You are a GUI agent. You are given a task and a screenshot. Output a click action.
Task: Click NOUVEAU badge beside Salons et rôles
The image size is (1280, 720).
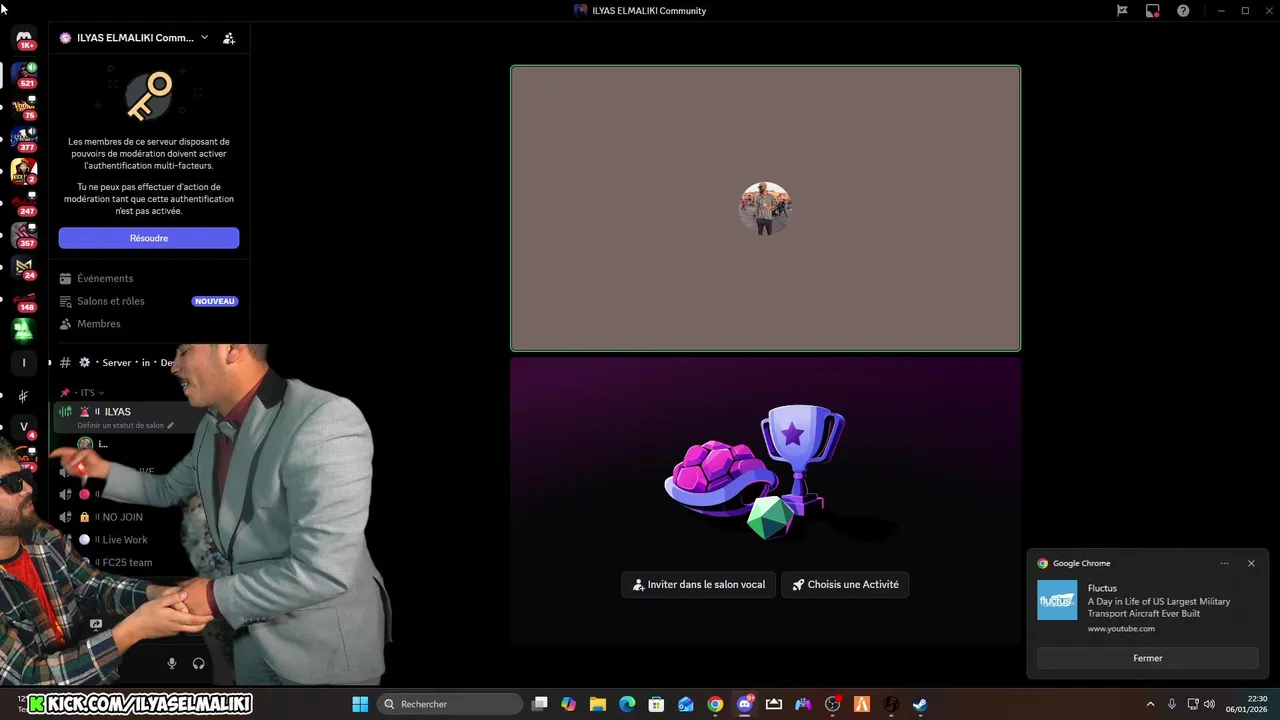(215, 301)
